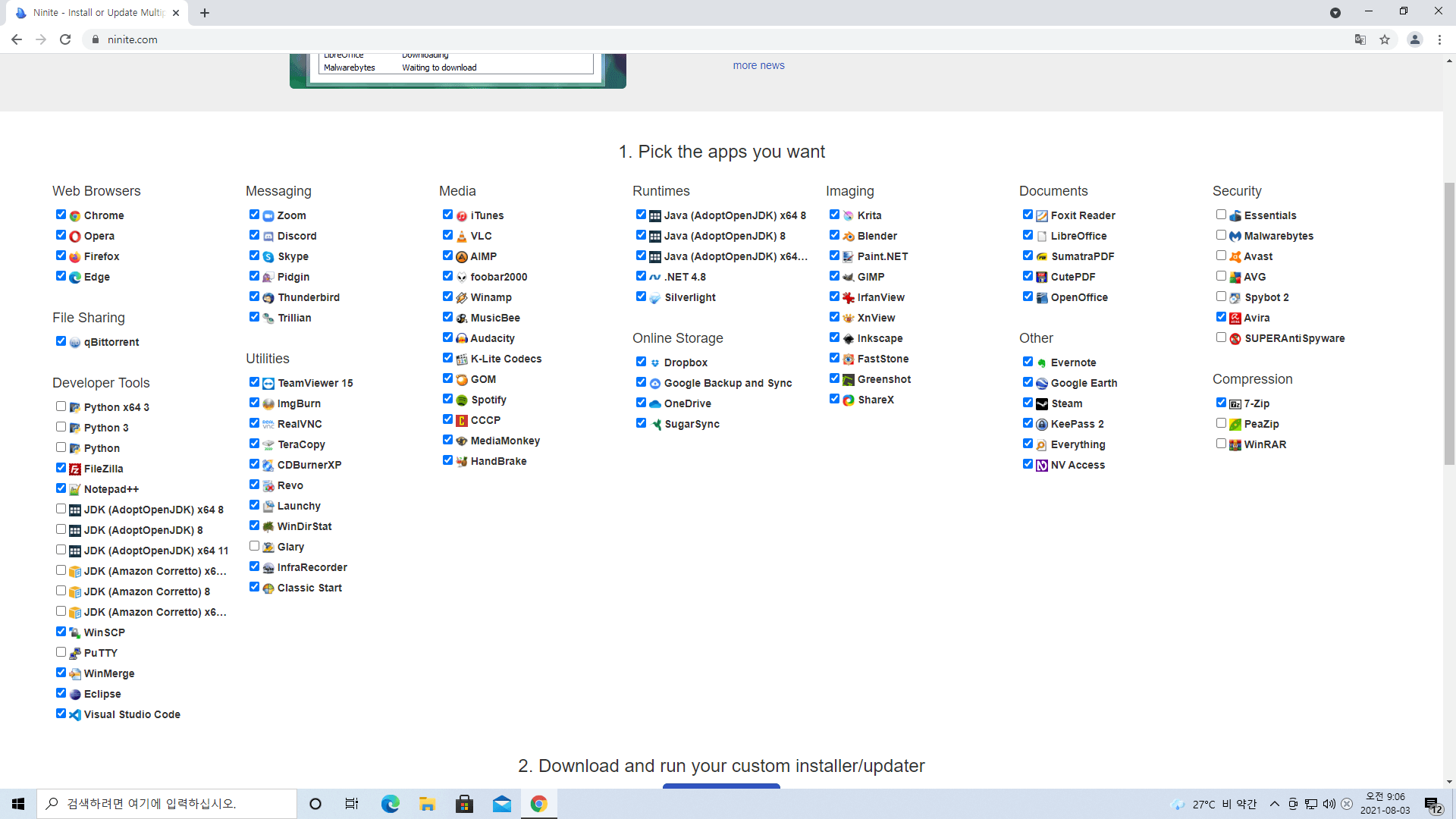Click the Eclipse icon under Developer Tools
1456x819 pixels.
75,695
